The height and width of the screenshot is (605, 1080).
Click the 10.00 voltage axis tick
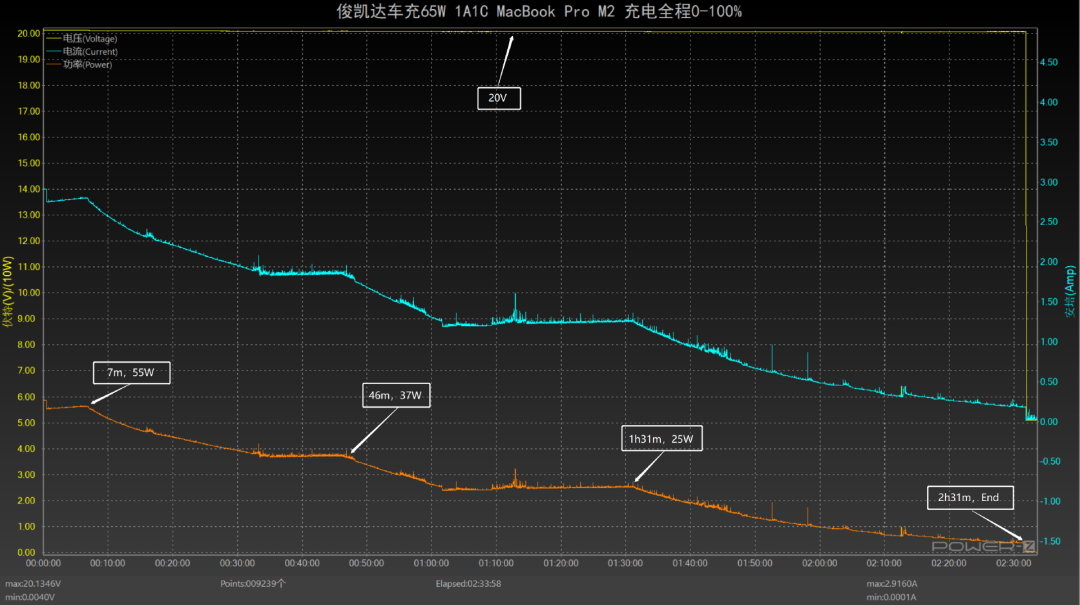pos(29,293)
